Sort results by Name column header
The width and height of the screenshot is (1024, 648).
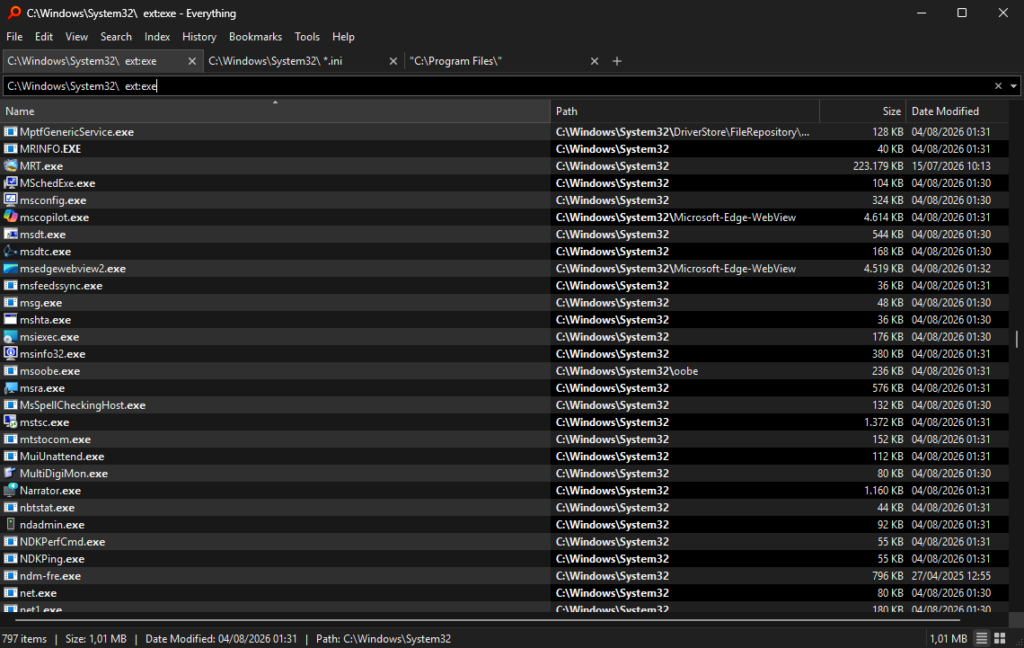276,111
